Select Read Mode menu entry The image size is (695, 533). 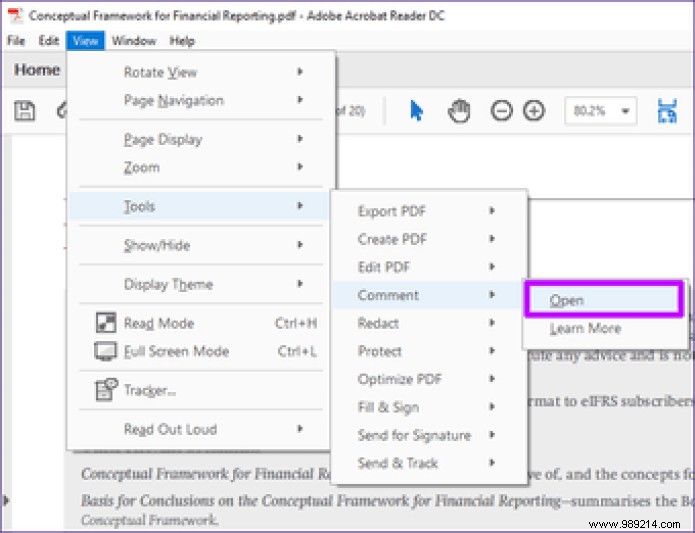click(x=198, y=323)
